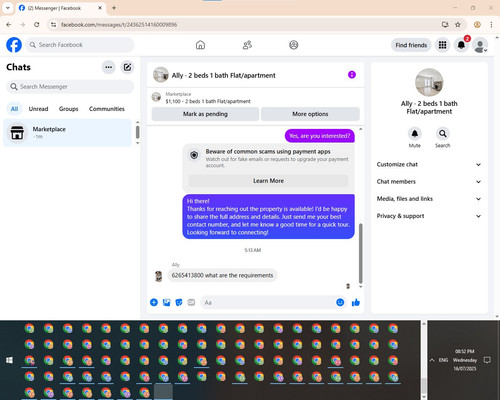500x400 pixels.
Task: Open a new browser tab
Action: pyautogui.click(x=114, y=8)
